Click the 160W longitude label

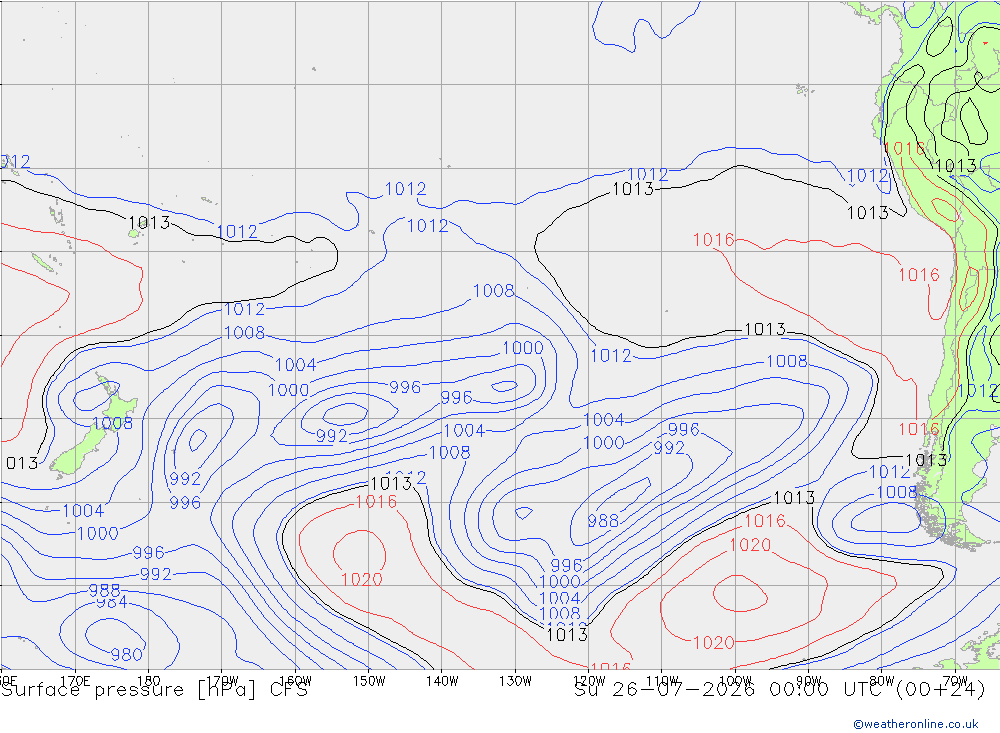click(x=295, y=681)
